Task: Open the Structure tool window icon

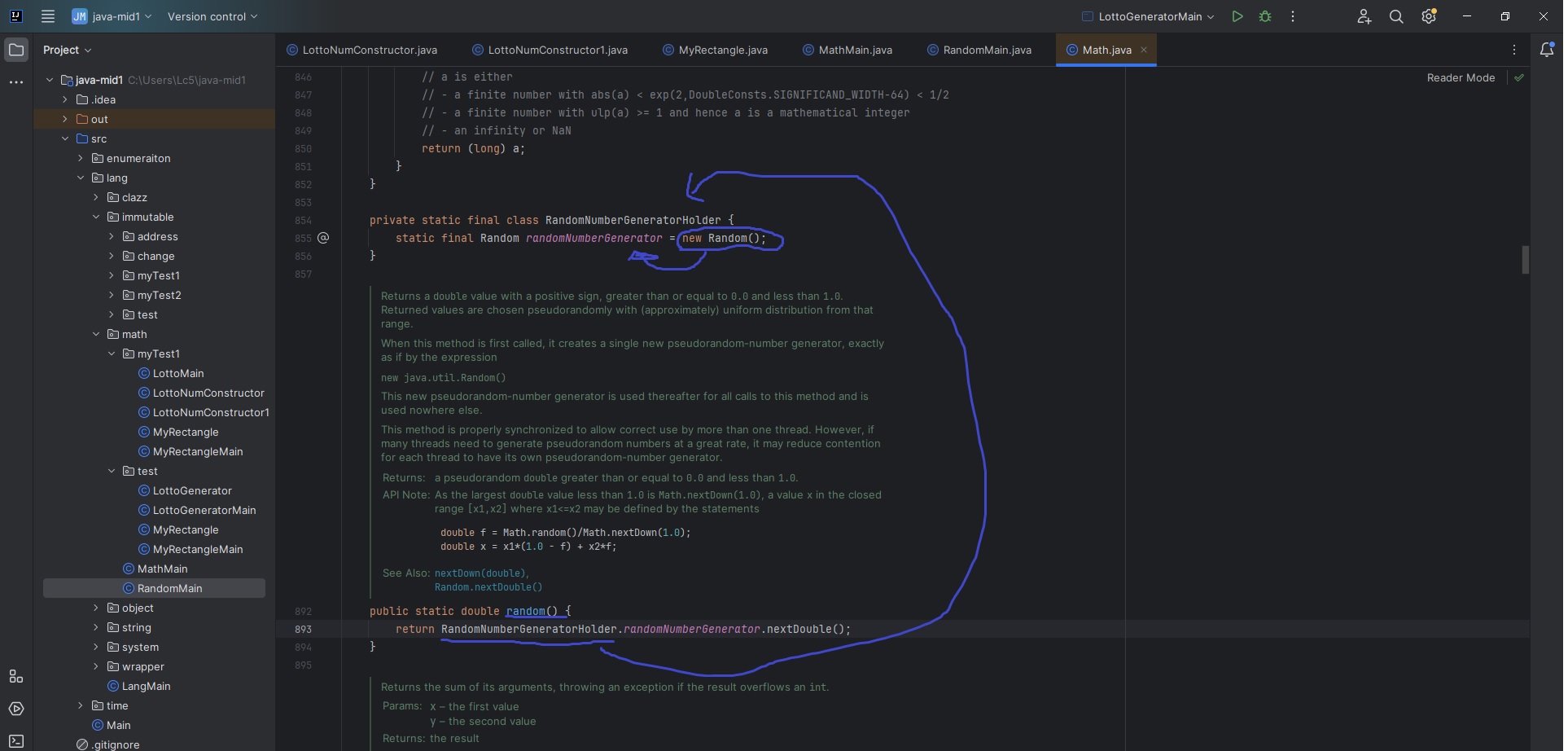Action: [x=16, y=676]
